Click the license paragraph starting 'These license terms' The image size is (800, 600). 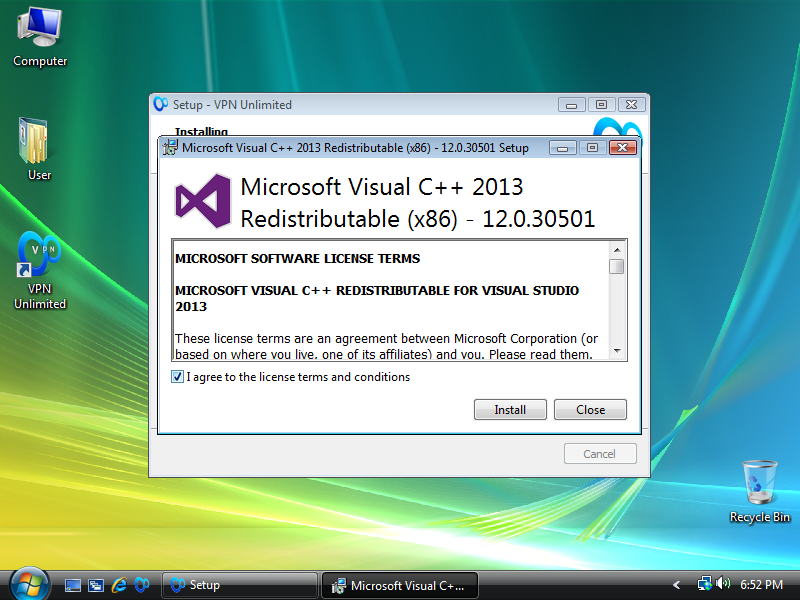pyautogui.click(x=386, y=346)
